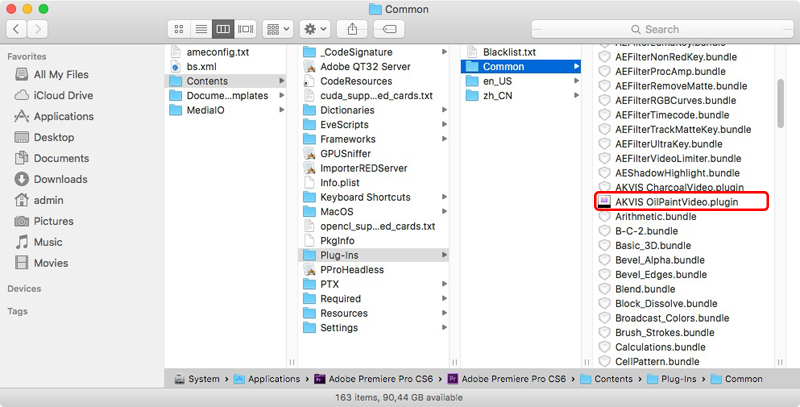800x407 pixels.
Task: Select the highlighted Common folder
Action: coord(521,66)
